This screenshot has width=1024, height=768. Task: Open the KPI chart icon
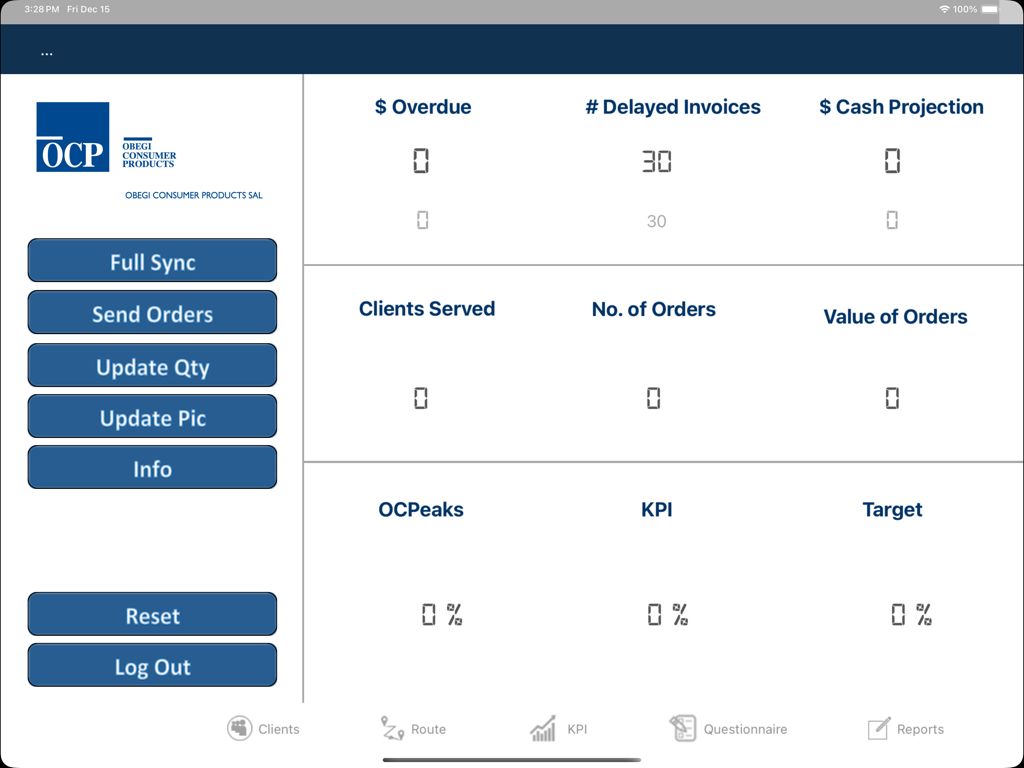544,728
